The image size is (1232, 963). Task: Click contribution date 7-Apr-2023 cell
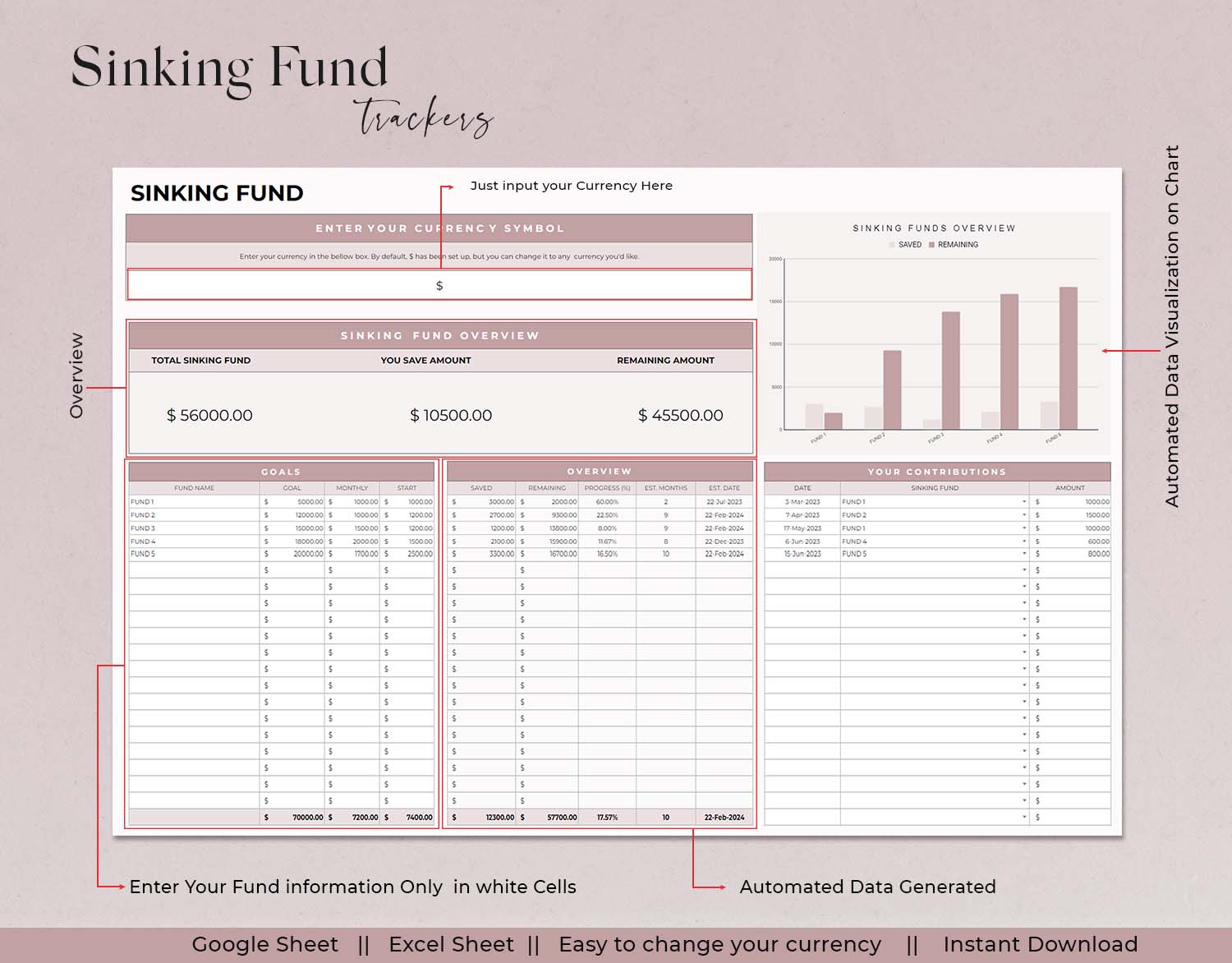[802, 515]
